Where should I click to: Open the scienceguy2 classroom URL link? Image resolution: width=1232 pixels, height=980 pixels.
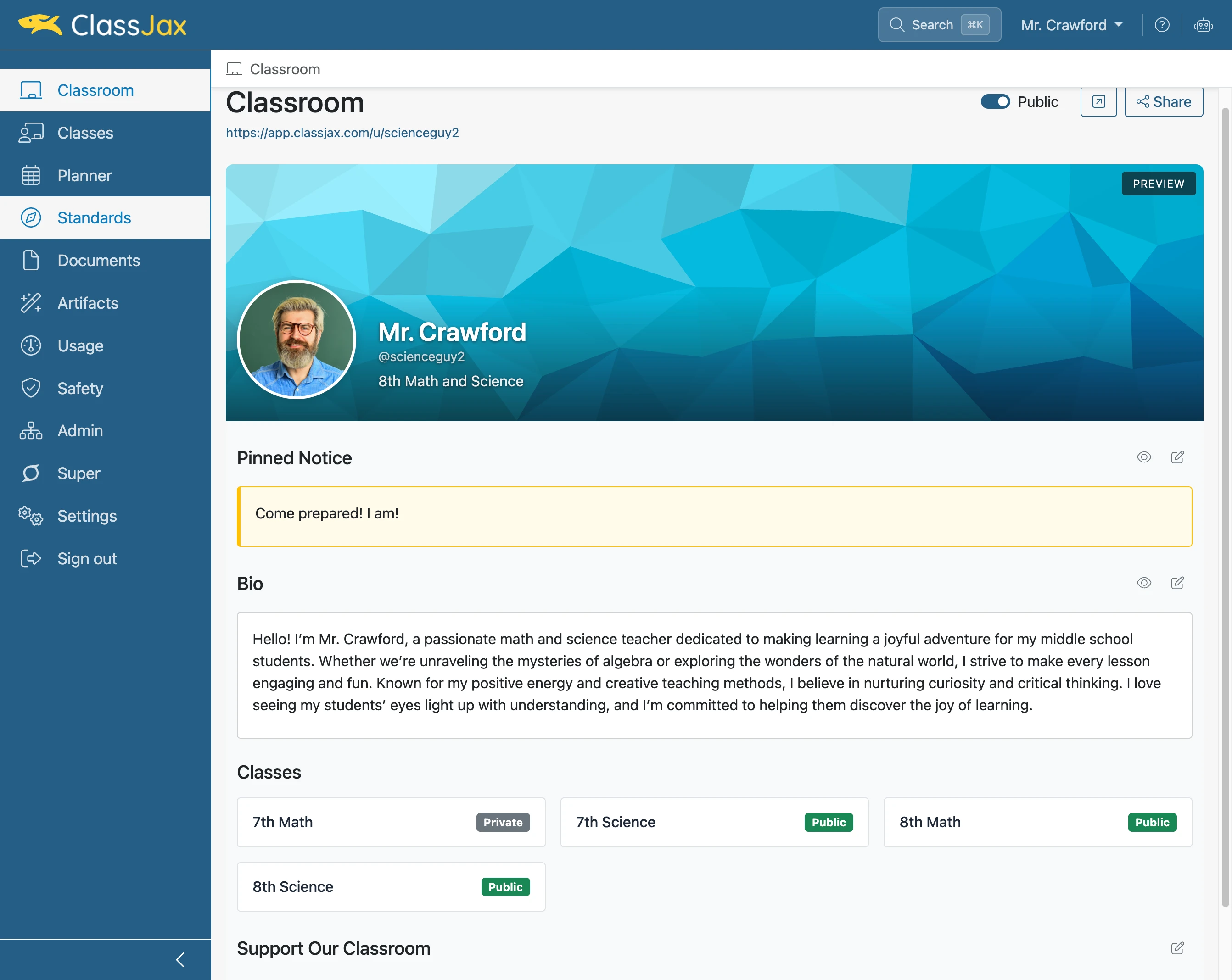tap(342, 133)
